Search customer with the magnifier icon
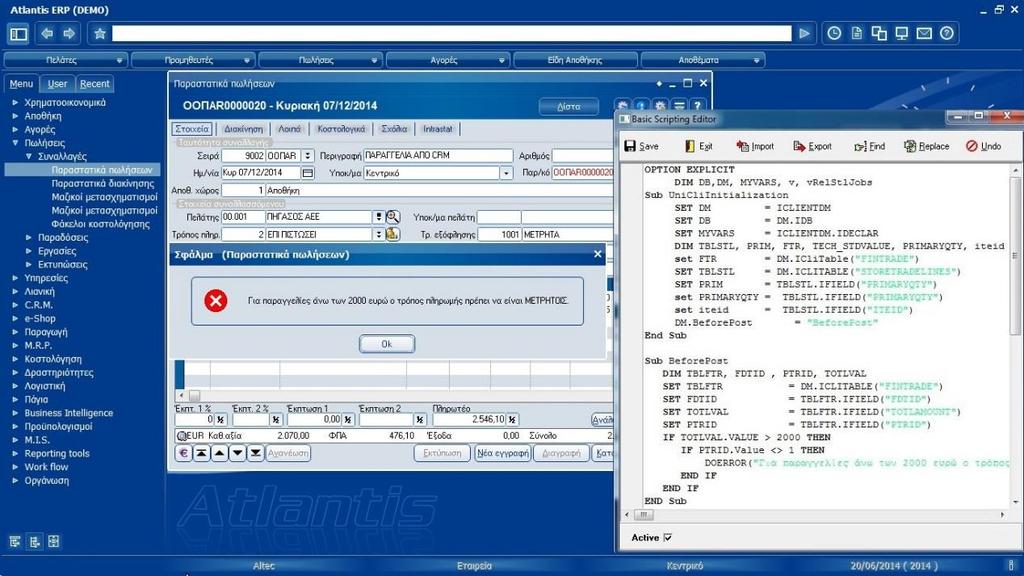 (392, 217)
